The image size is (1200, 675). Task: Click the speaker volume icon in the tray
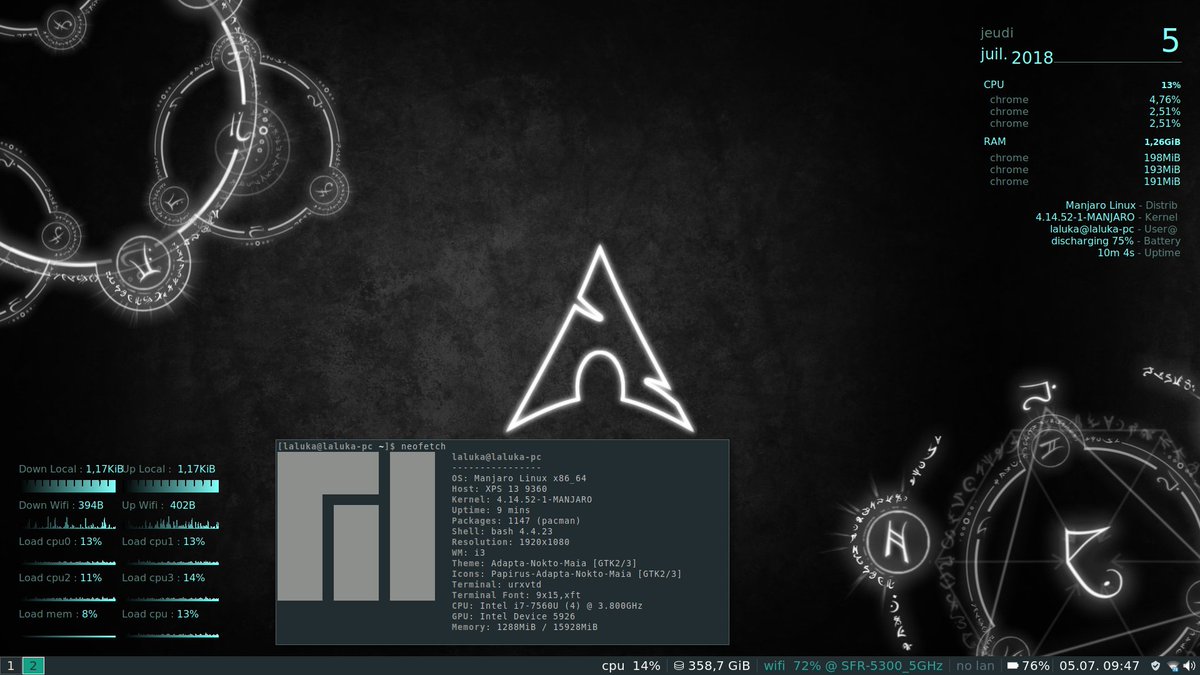(1189, 665)
